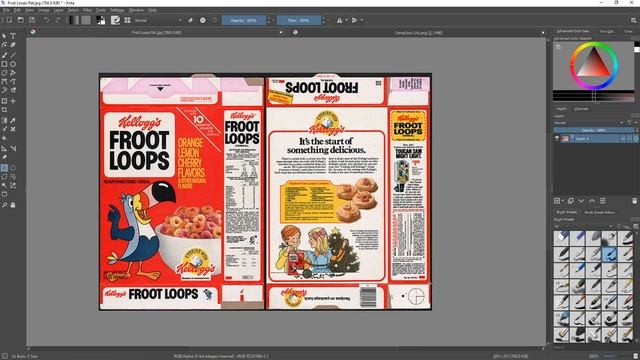The width and height of the screenshot is (640, 360).
Task: Toggle vertical mirror tool
Action: point(354,20)
